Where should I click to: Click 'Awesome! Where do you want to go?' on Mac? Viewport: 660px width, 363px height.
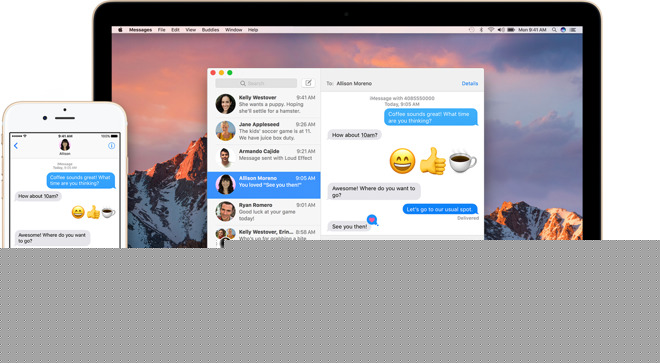pyautogui.click(x=374, y=192)
